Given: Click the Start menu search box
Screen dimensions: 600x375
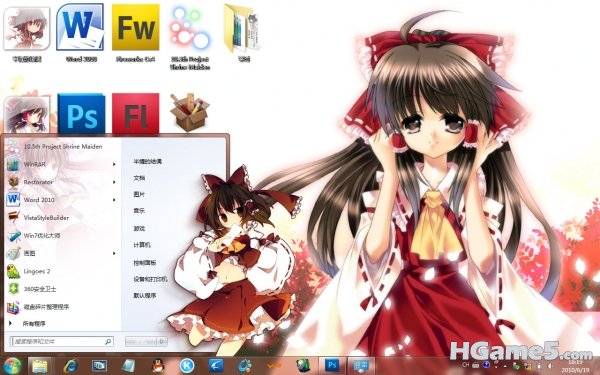Looking at the screenshot, I should coord(62,341).
